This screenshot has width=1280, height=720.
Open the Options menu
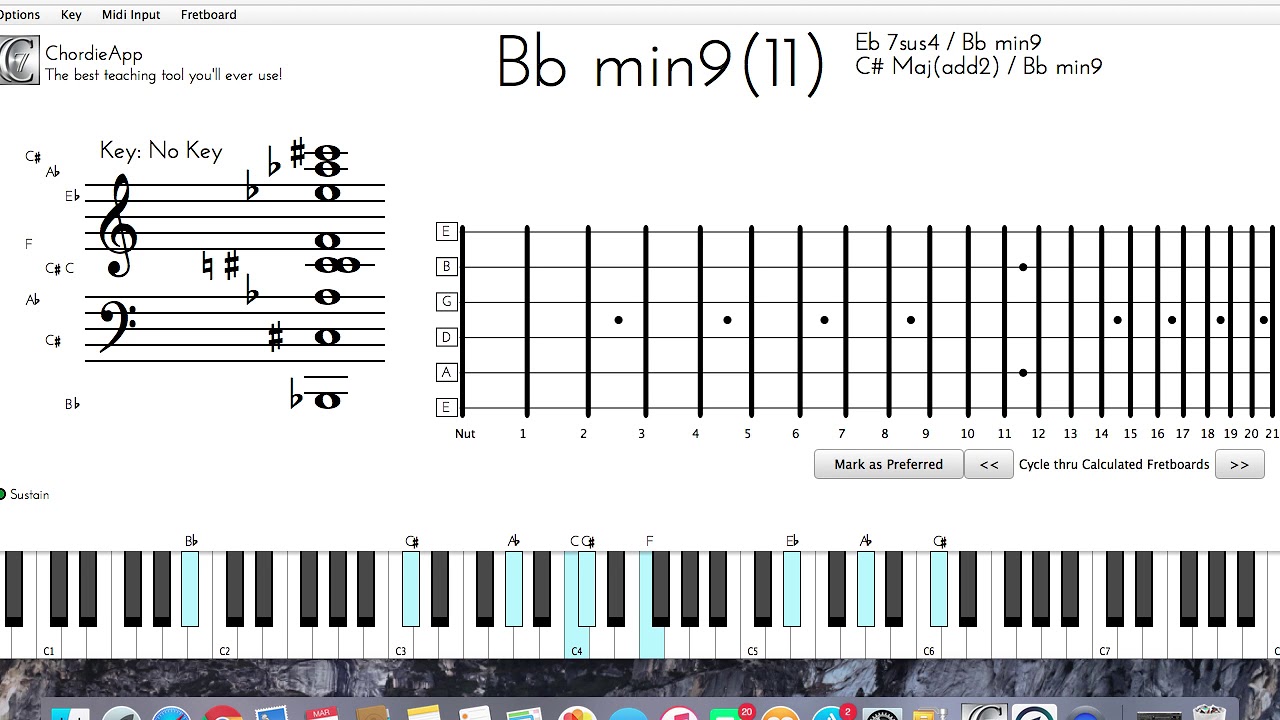pyautogui.click(x=19, y=14)
